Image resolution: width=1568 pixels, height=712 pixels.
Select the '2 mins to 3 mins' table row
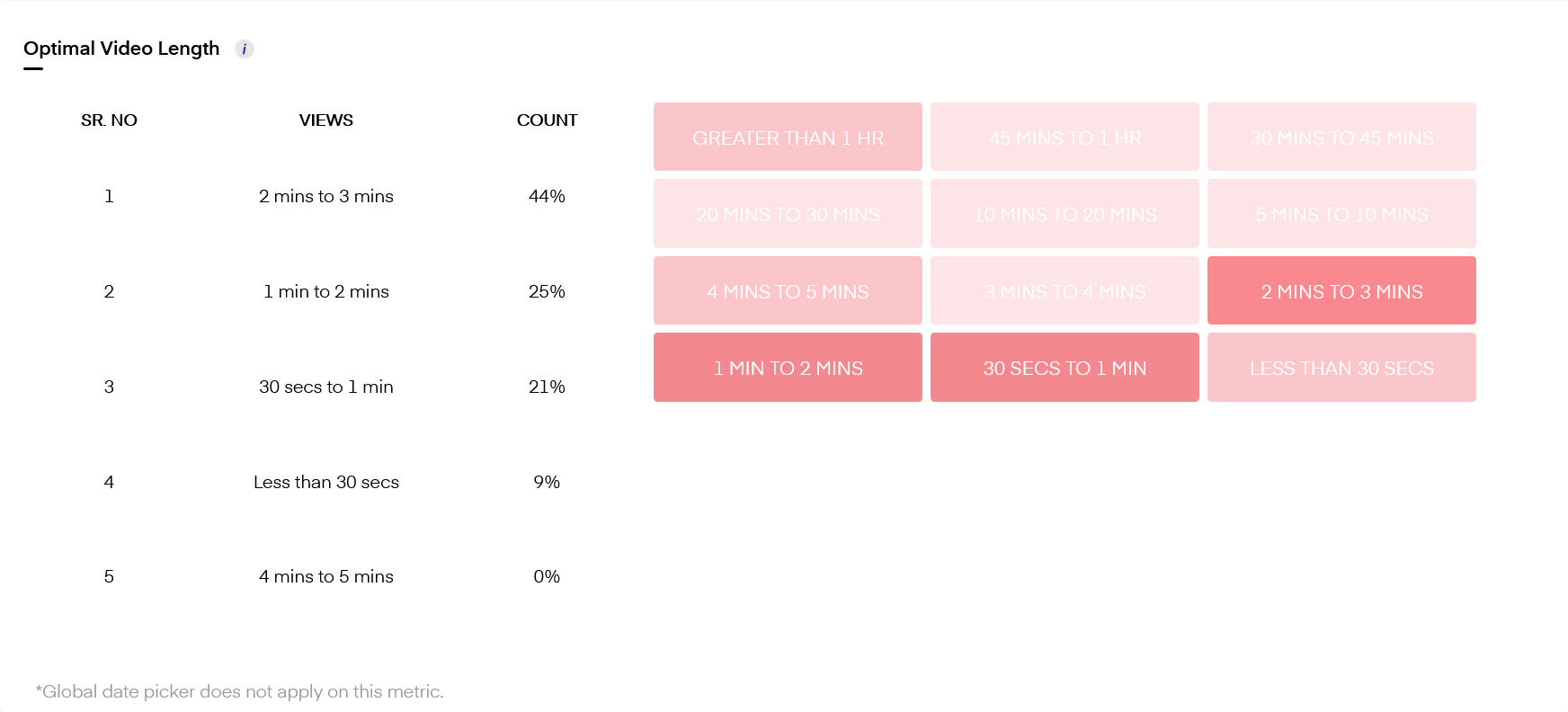tap(326, 196)
